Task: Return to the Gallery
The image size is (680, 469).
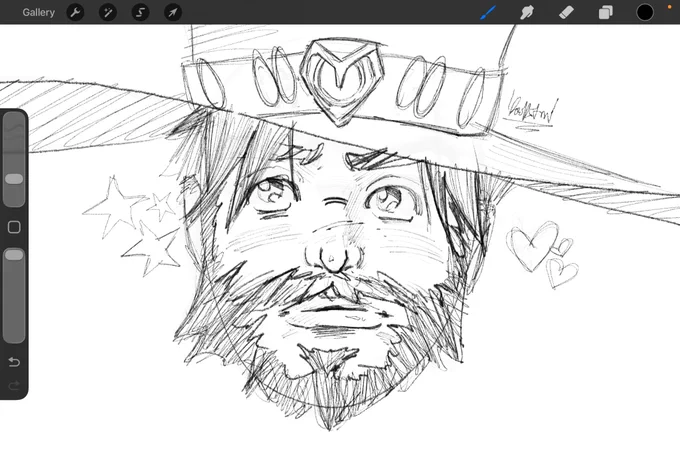Action: tap(39, 12)
